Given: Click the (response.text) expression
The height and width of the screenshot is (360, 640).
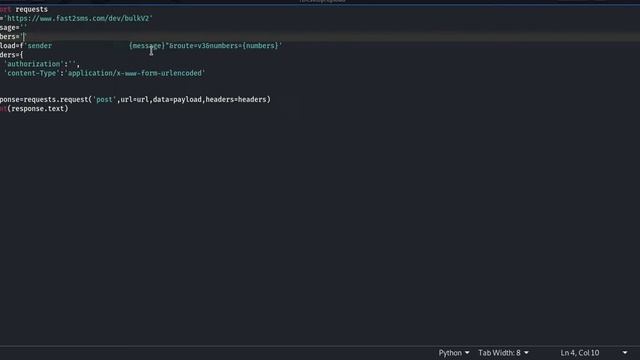Looking at the screenshot, I should click(38, 109).
